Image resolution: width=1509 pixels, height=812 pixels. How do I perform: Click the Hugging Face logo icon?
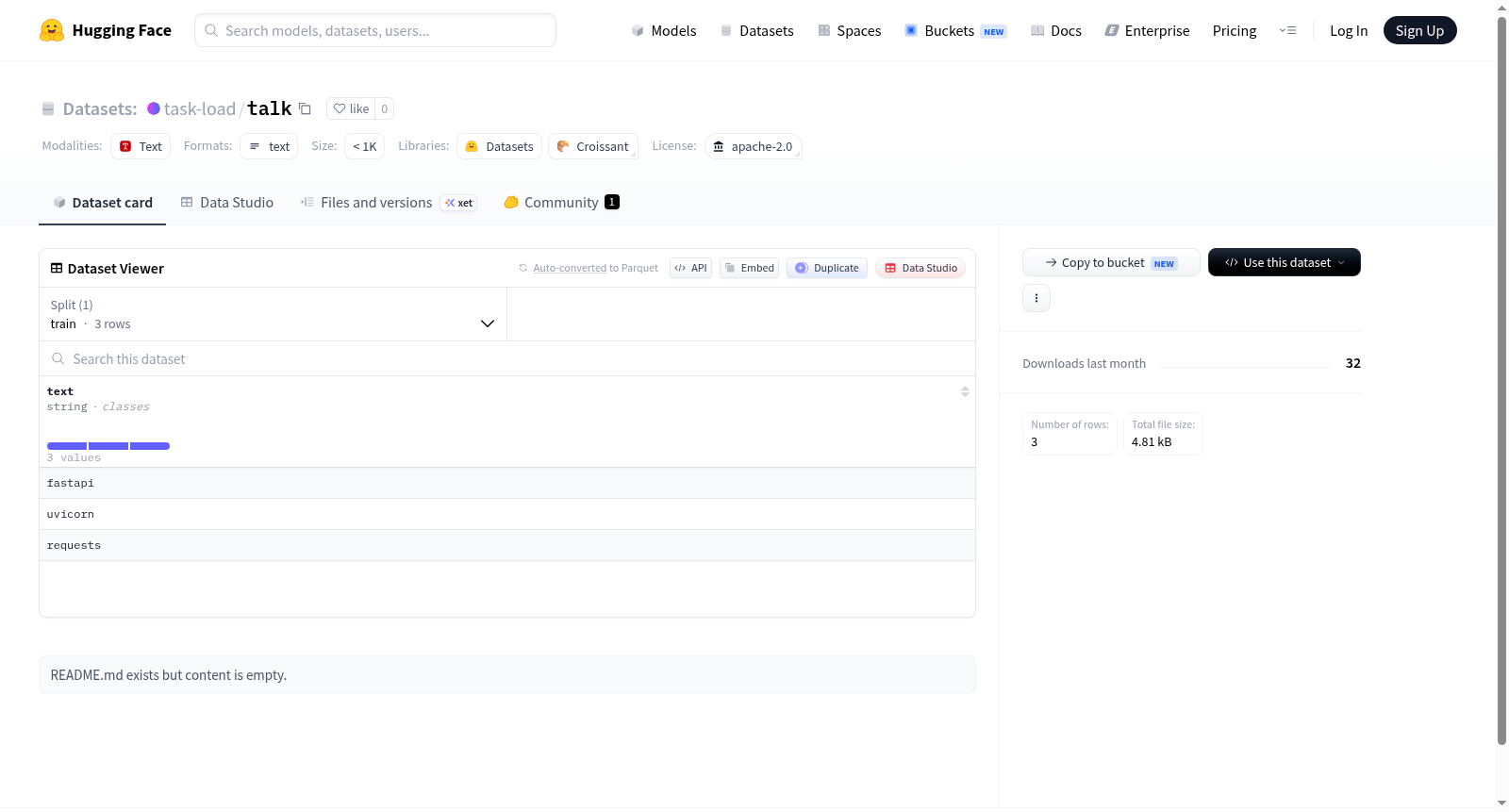(52, 30)
